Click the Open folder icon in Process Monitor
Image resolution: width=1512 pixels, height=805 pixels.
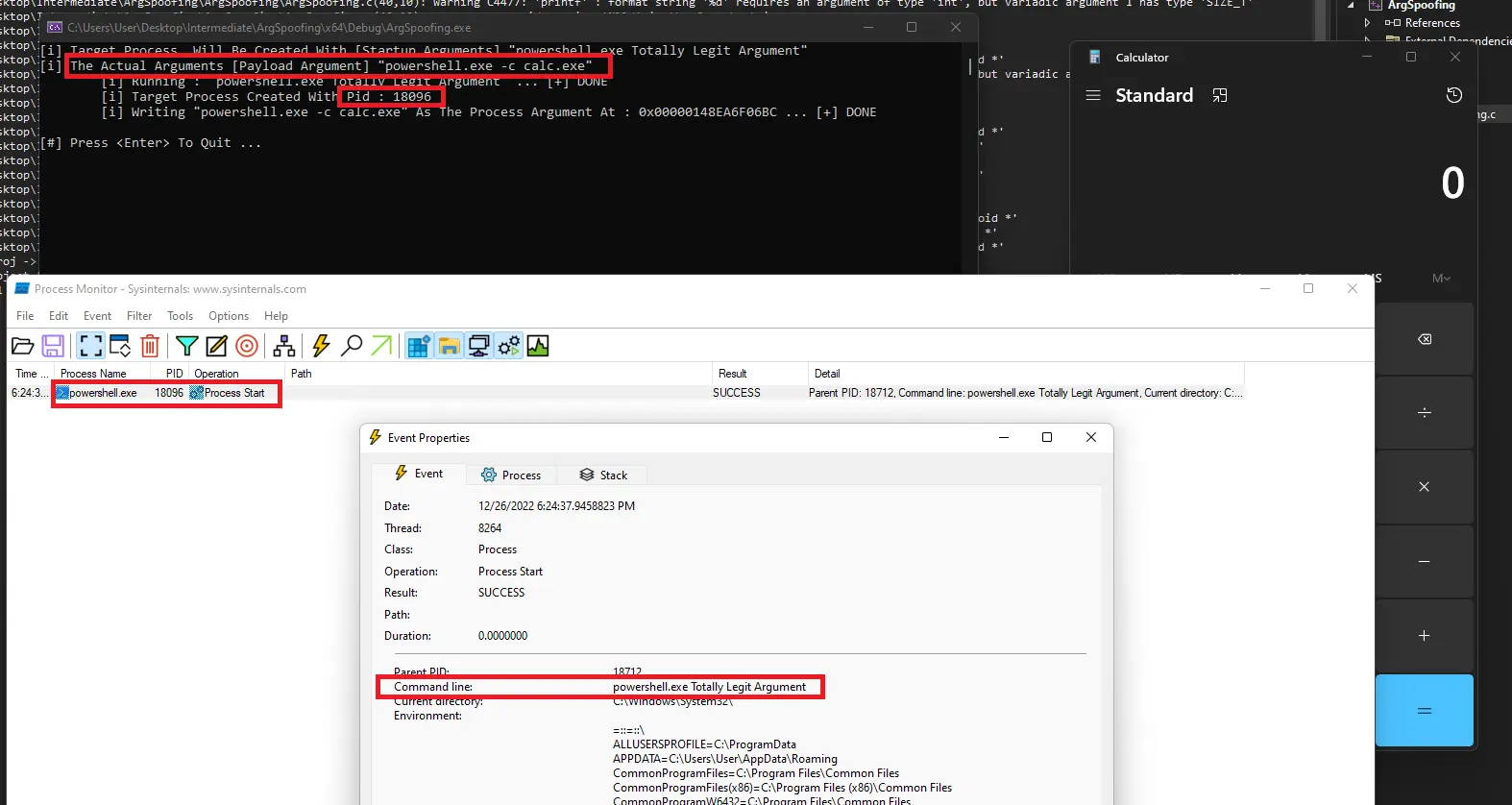pyautogui.click(x=23, y=346)
